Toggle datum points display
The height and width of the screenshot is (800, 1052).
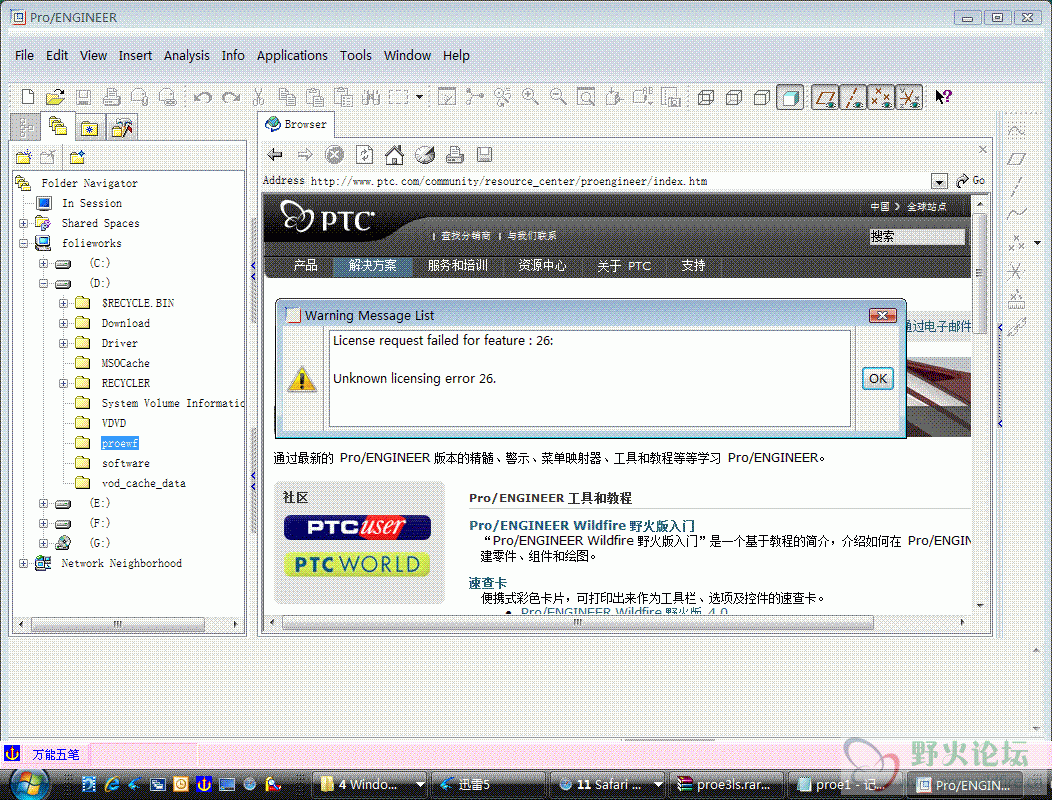point(881,97)
